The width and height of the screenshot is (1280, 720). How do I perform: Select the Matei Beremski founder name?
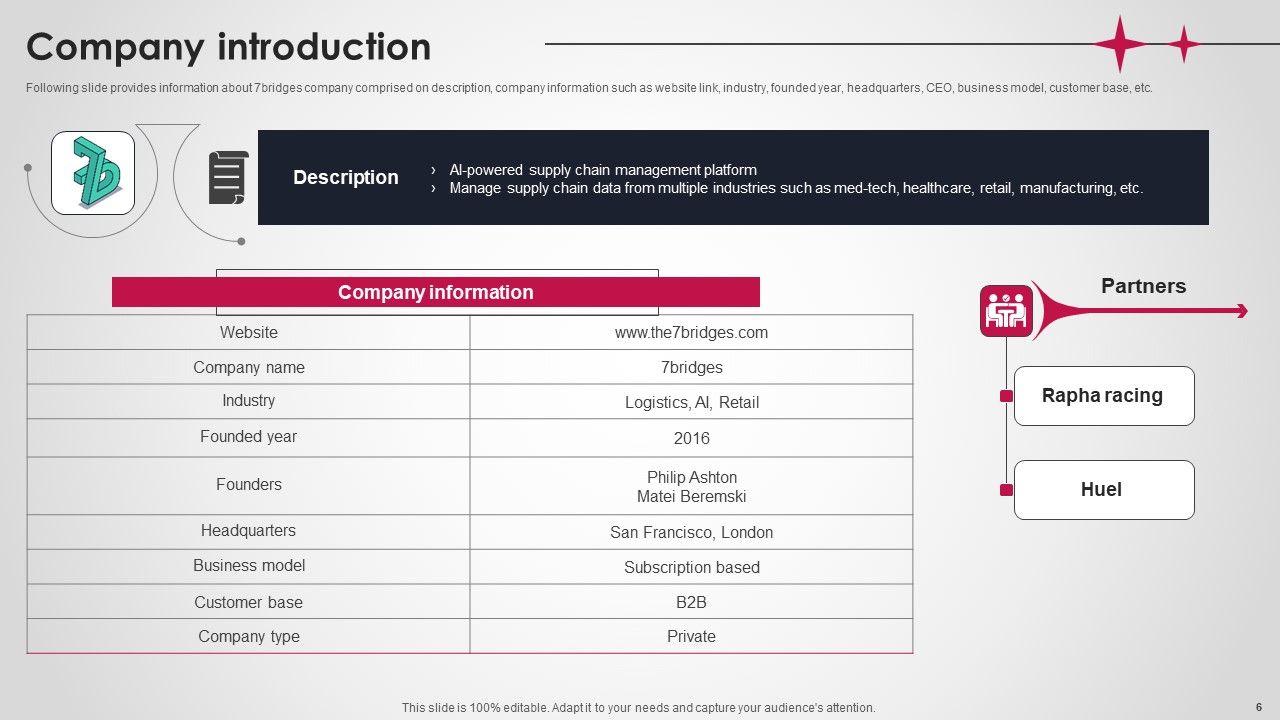[x=692, y=496]
